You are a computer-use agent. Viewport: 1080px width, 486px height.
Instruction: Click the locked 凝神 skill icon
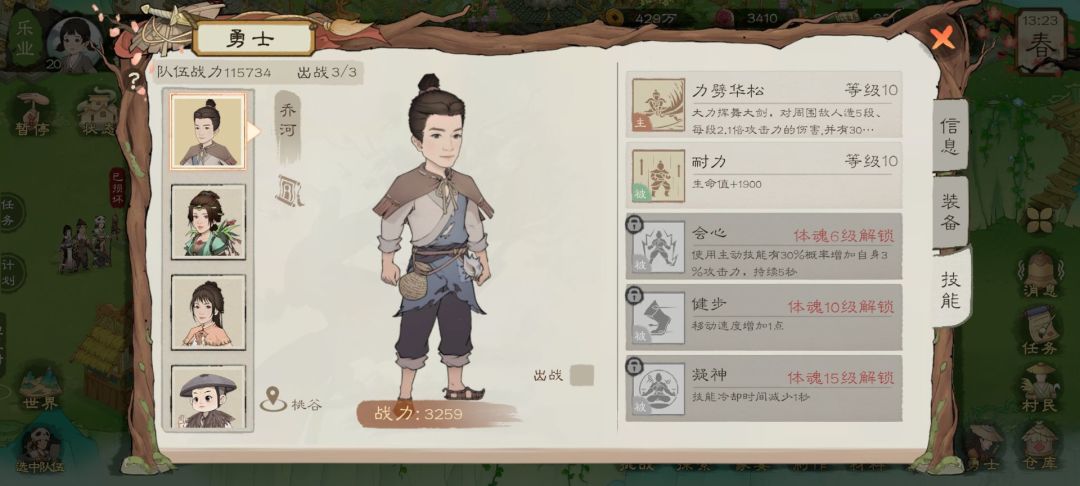(x=658, y=389)
